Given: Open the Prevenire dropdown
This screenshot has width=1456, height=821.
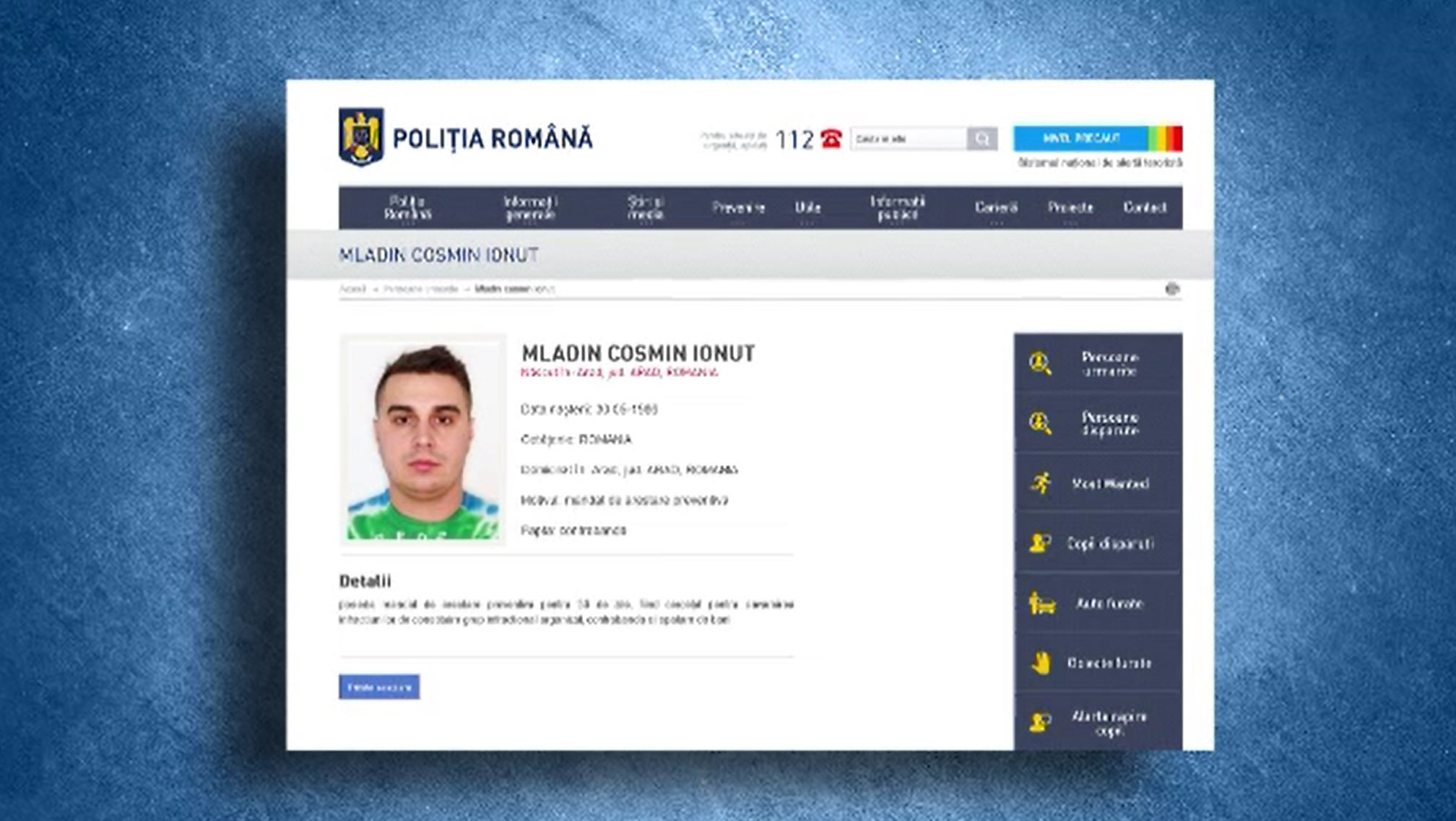Looking at the screenshot, I should click(x=738, y=208).
